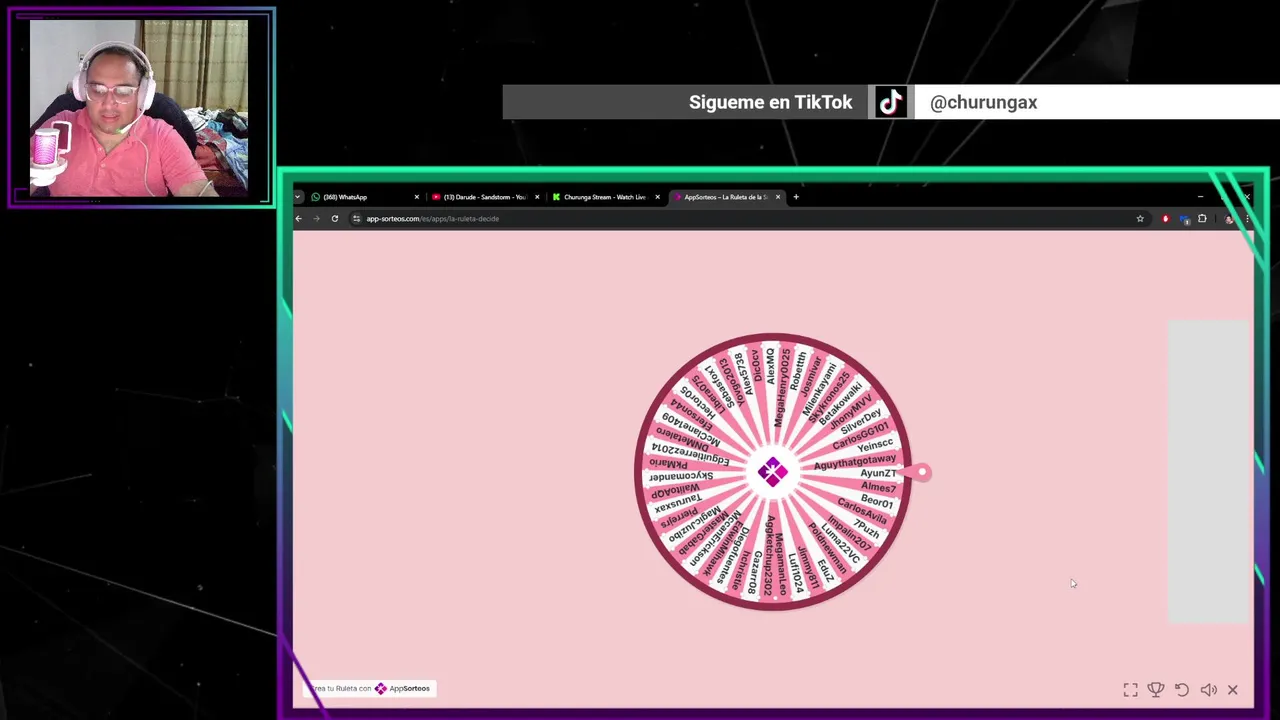The width and height of the screenshot is (1280, 720).
Task: Click the 'Aguythatgotaway' wheel segment
Action: click(855, 461)
